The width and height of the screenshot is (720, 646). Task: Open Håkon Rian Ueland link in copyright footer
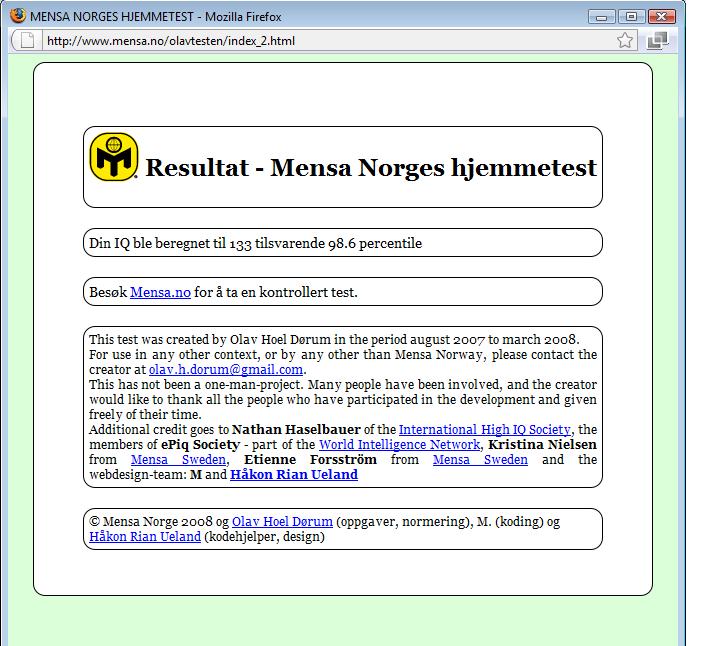pyautogui.click(x=145, y=537)
